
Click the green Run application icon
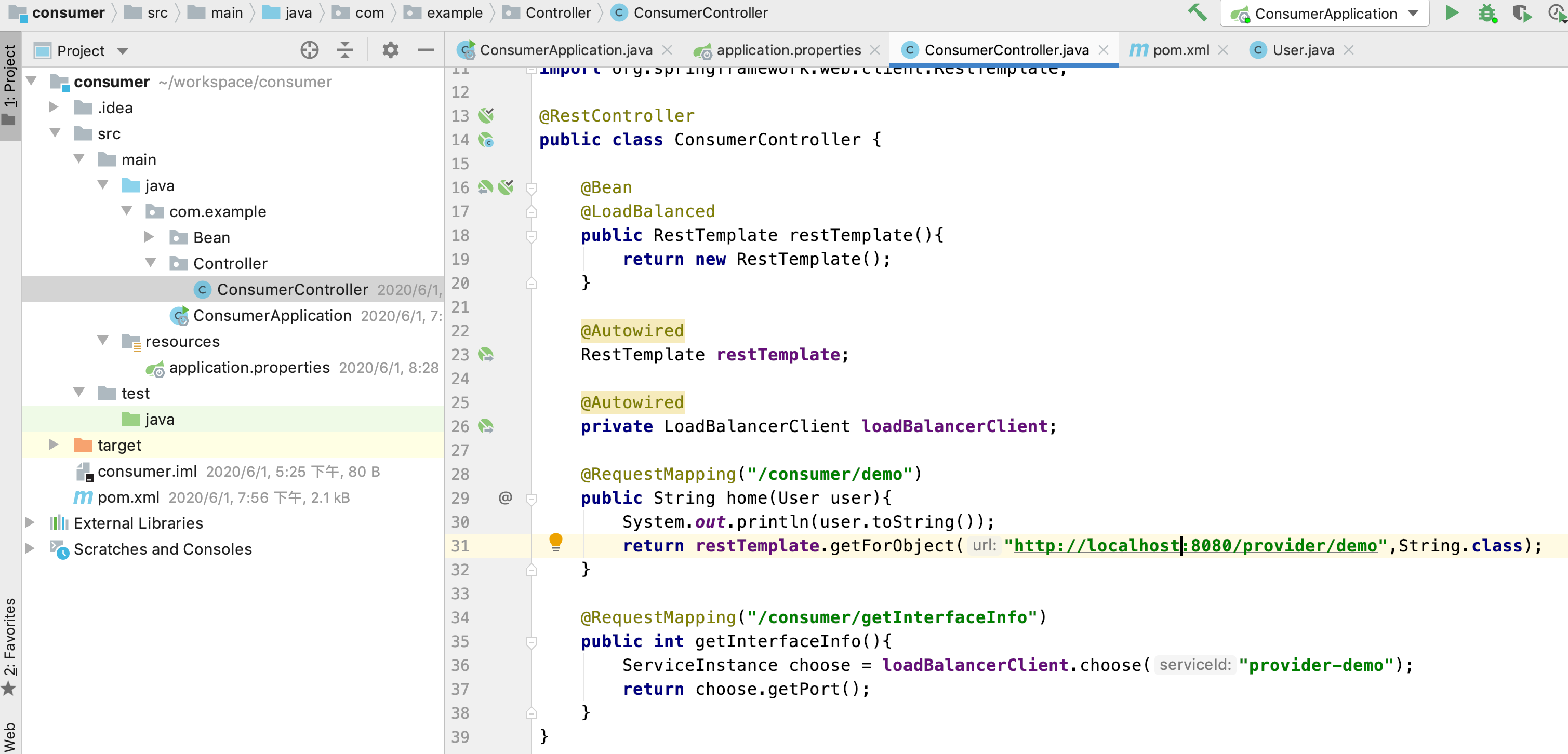pos(1451,13)
